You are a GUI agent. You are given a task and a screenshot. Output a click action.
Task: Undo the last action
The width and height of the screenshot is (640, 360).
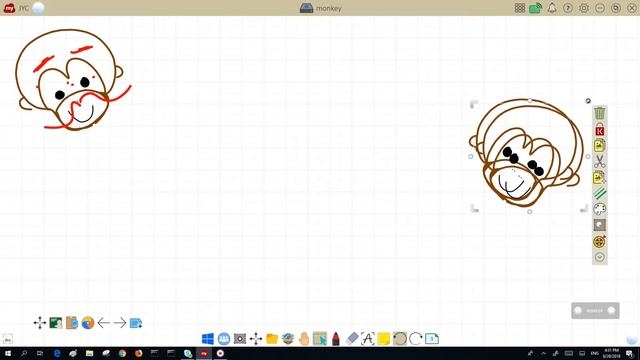[x=400, y=339]
